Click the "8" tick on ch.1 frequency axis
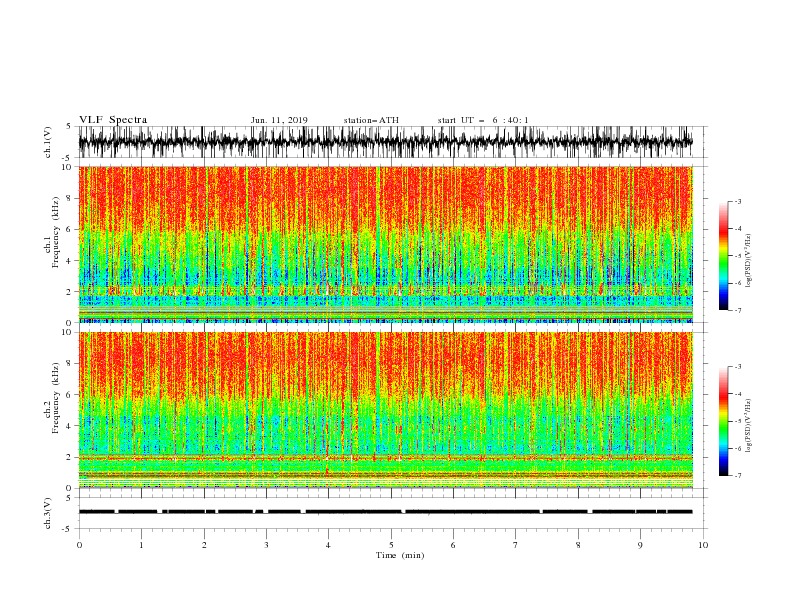 coord(69,198)
